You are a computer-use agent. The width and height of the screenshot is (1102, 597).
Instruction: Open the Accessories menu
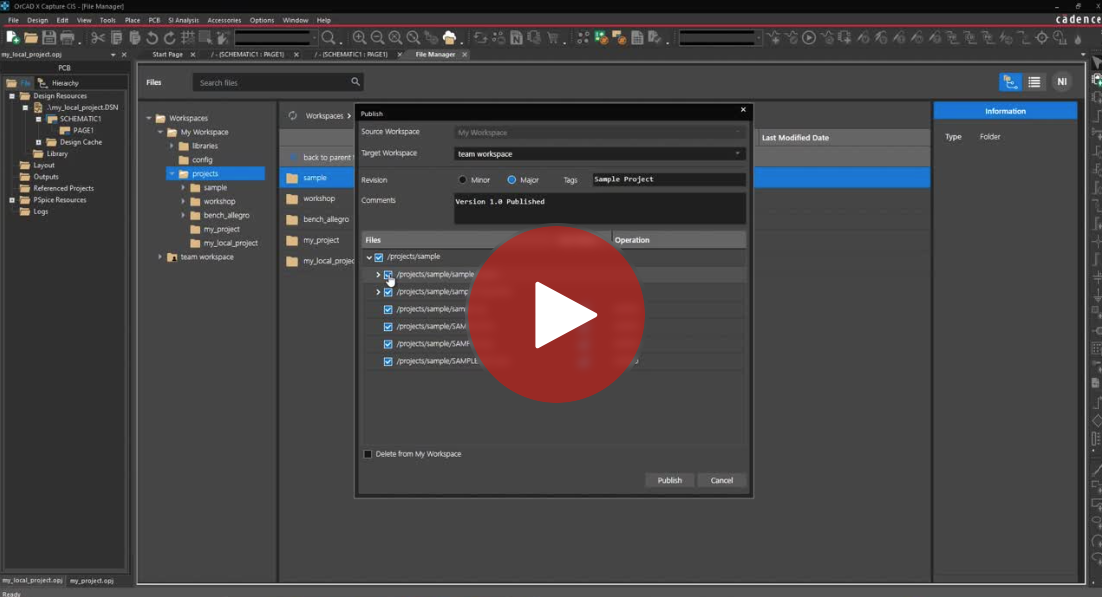click(224, 20)
